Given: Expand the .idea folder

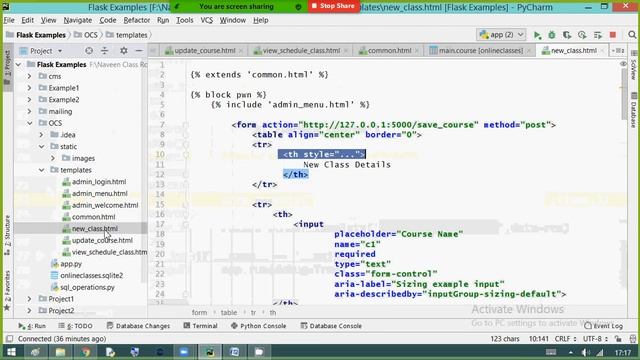Looking at the screenshot, I should [x=41, y=135].
